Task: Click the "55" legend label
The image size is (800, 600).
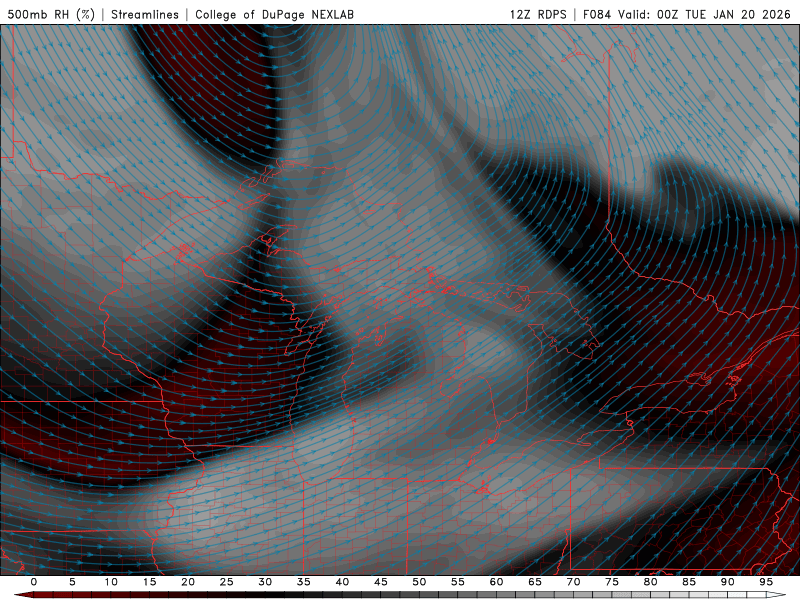Action: tap(458, 582)
